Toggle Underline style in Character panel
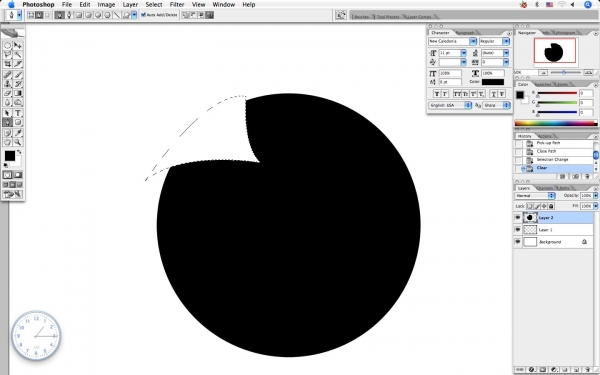This screenshot has width=600, height=375. [494, 94]
